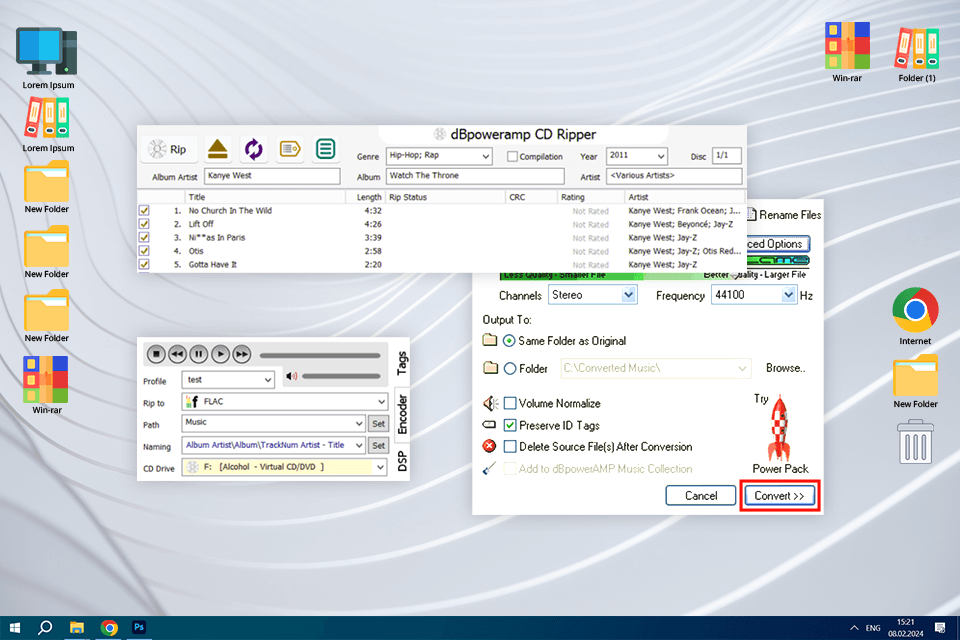Click the Fast-forward playback button
This screenshot has width=960, height=640.
tap(242, 354)
